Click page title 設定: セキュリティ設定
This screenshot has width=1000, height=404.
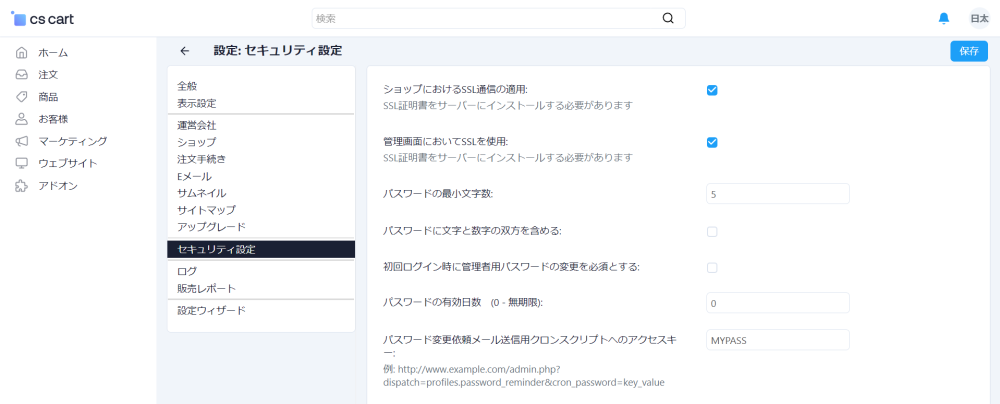(277, 50)
